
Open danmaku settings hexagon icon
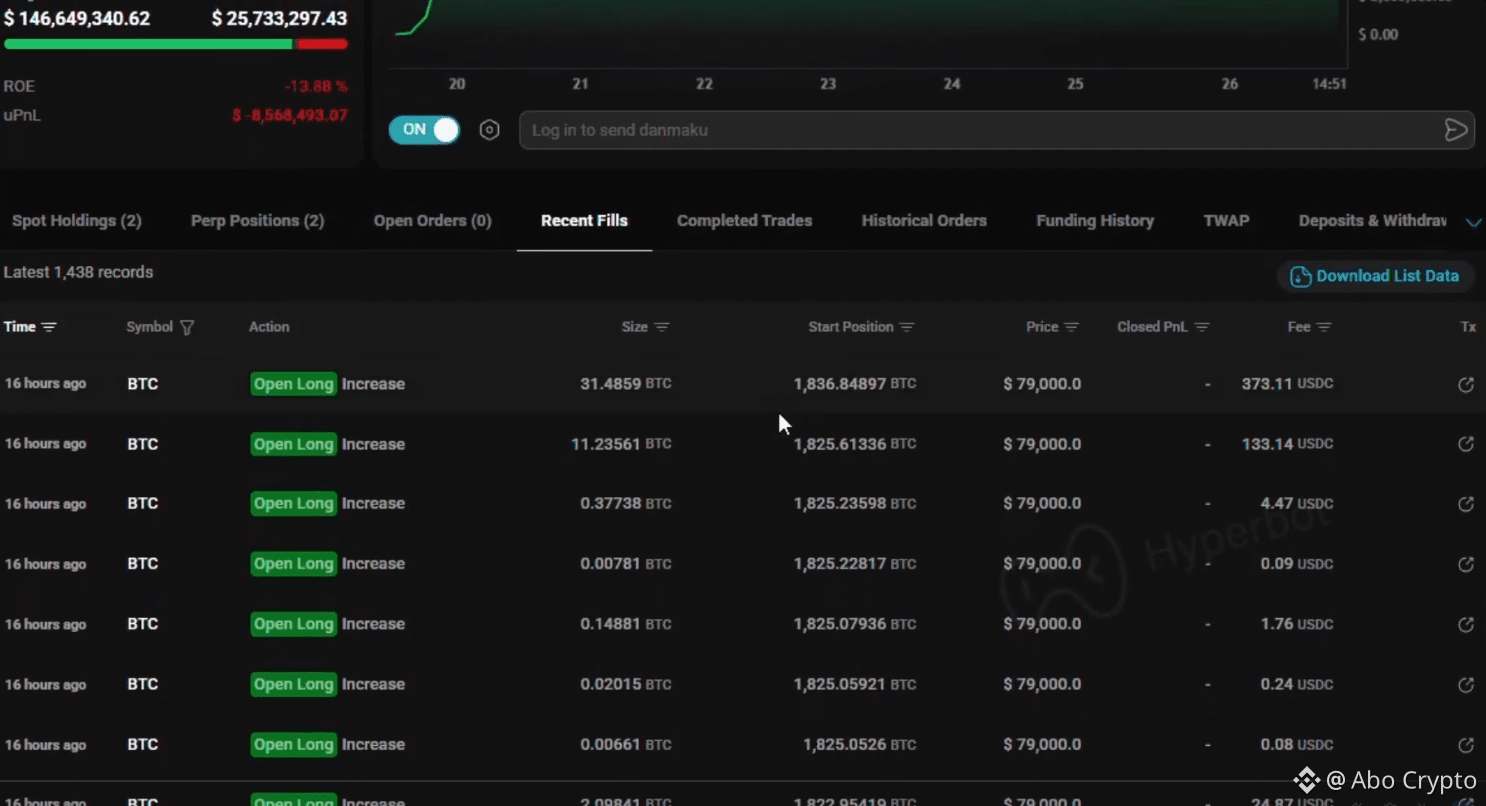tap(489, 130)
